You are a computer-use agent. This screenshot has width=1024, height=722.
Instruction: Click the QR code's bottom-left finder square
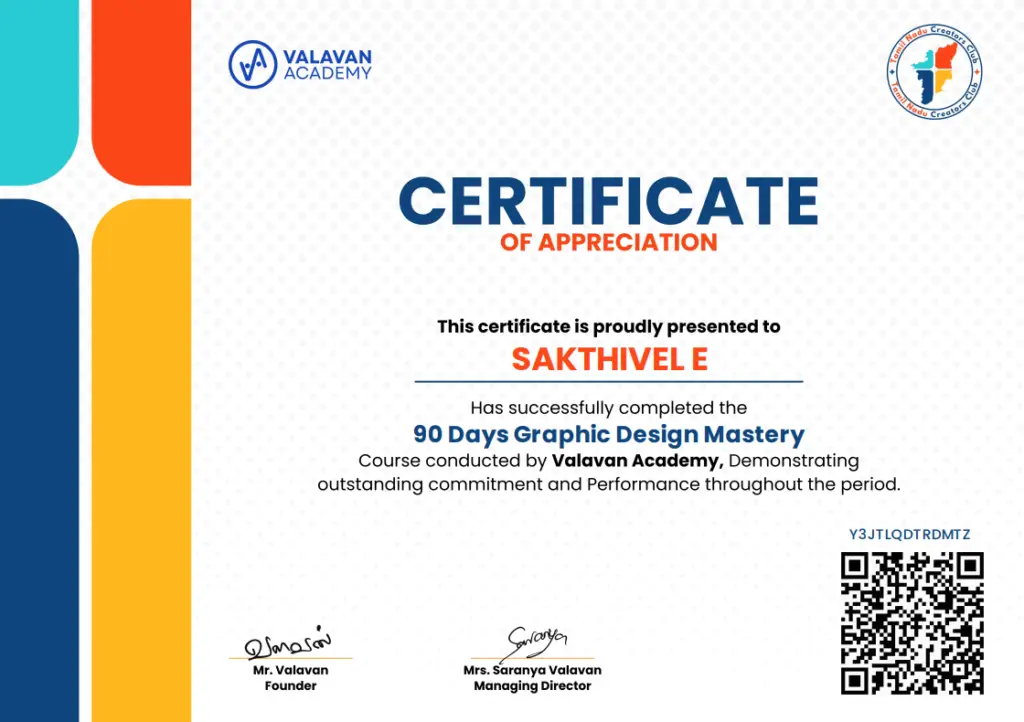click(855, 681)
